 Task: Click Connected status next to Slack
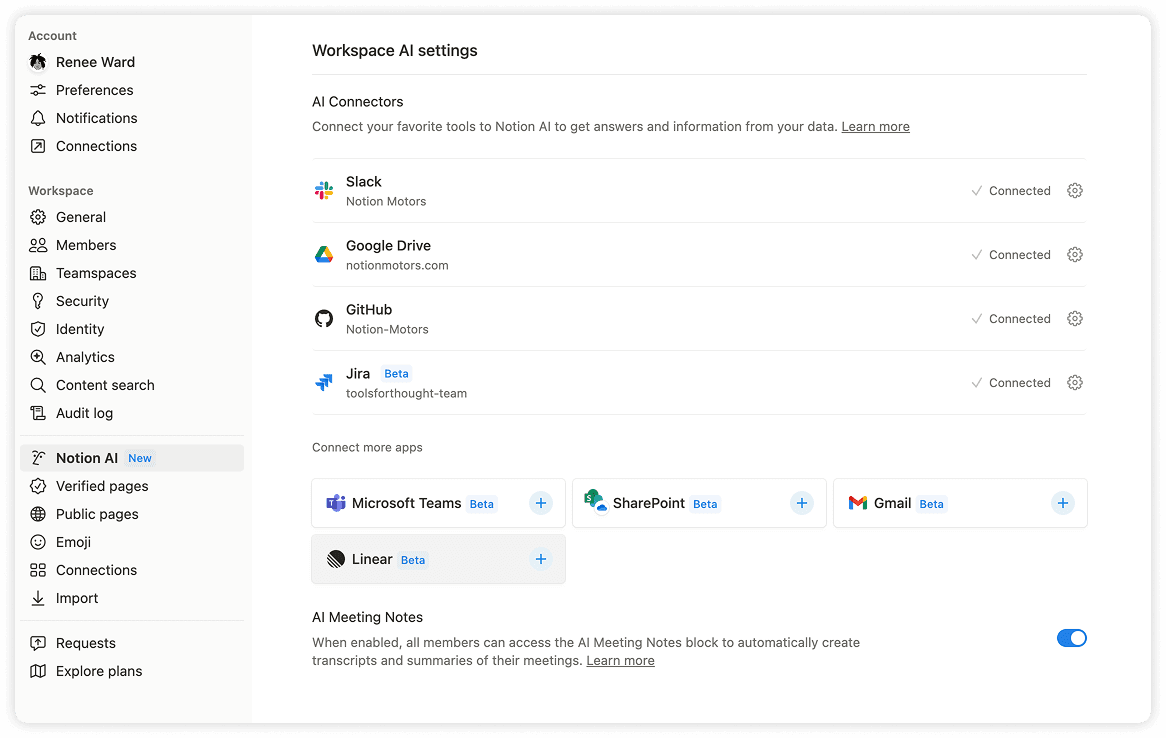coord(1019,190)
